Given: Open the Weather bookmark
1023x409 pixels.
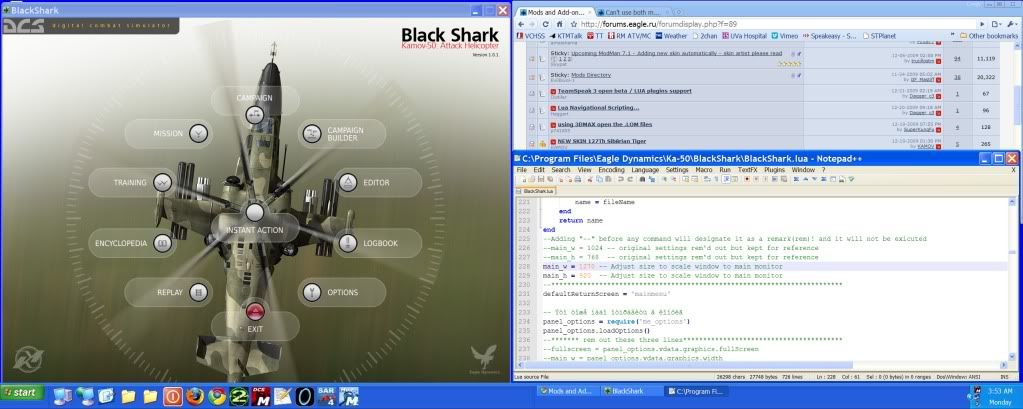Looking at the screenshot, I should point(671,36).
